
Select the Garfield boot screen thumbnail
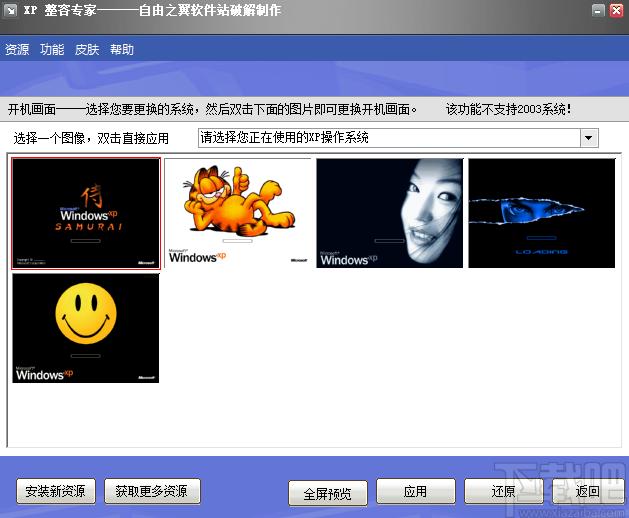(x=237, y=213)
